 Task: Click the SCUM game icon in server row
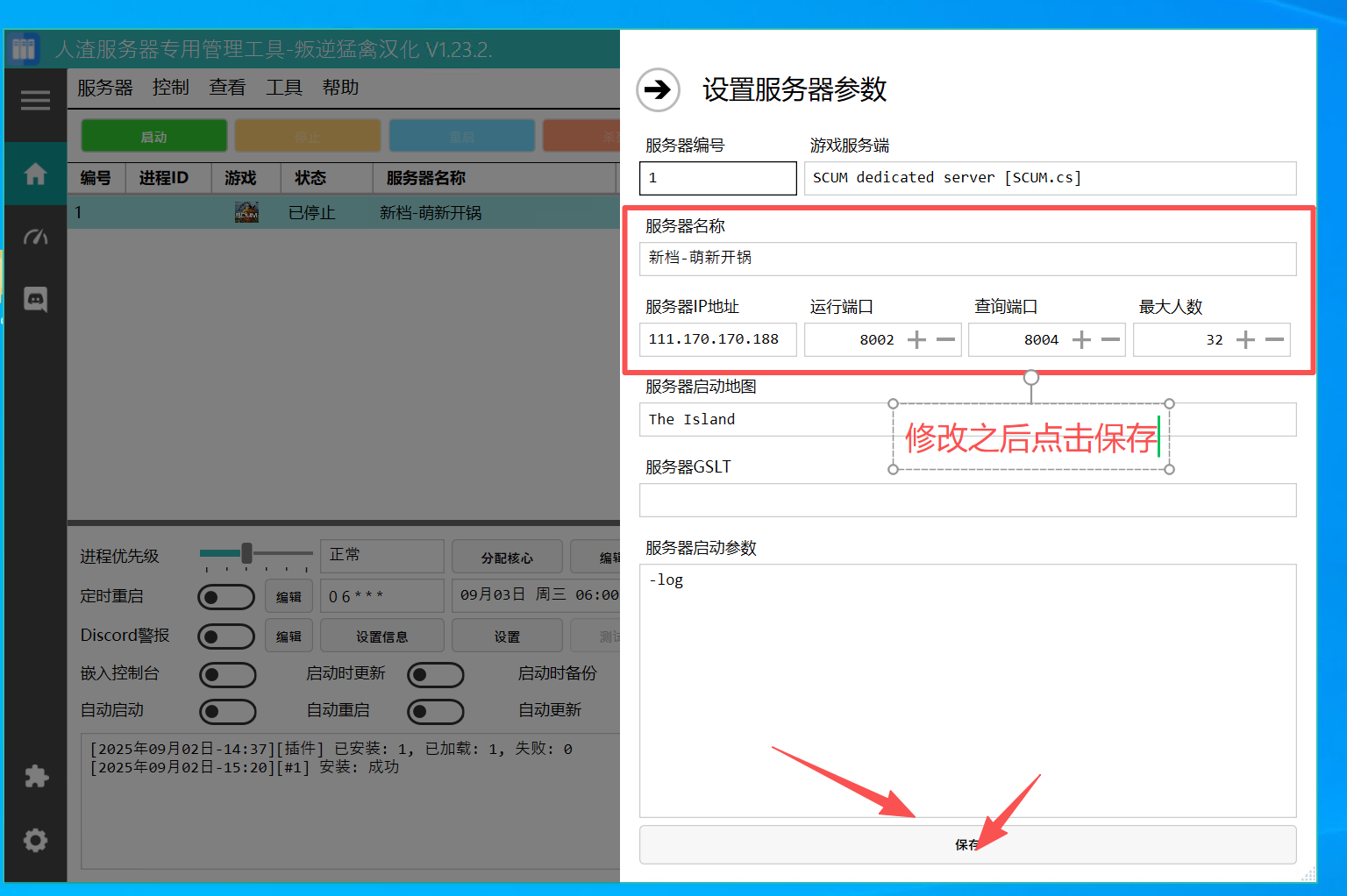(246, 211)
